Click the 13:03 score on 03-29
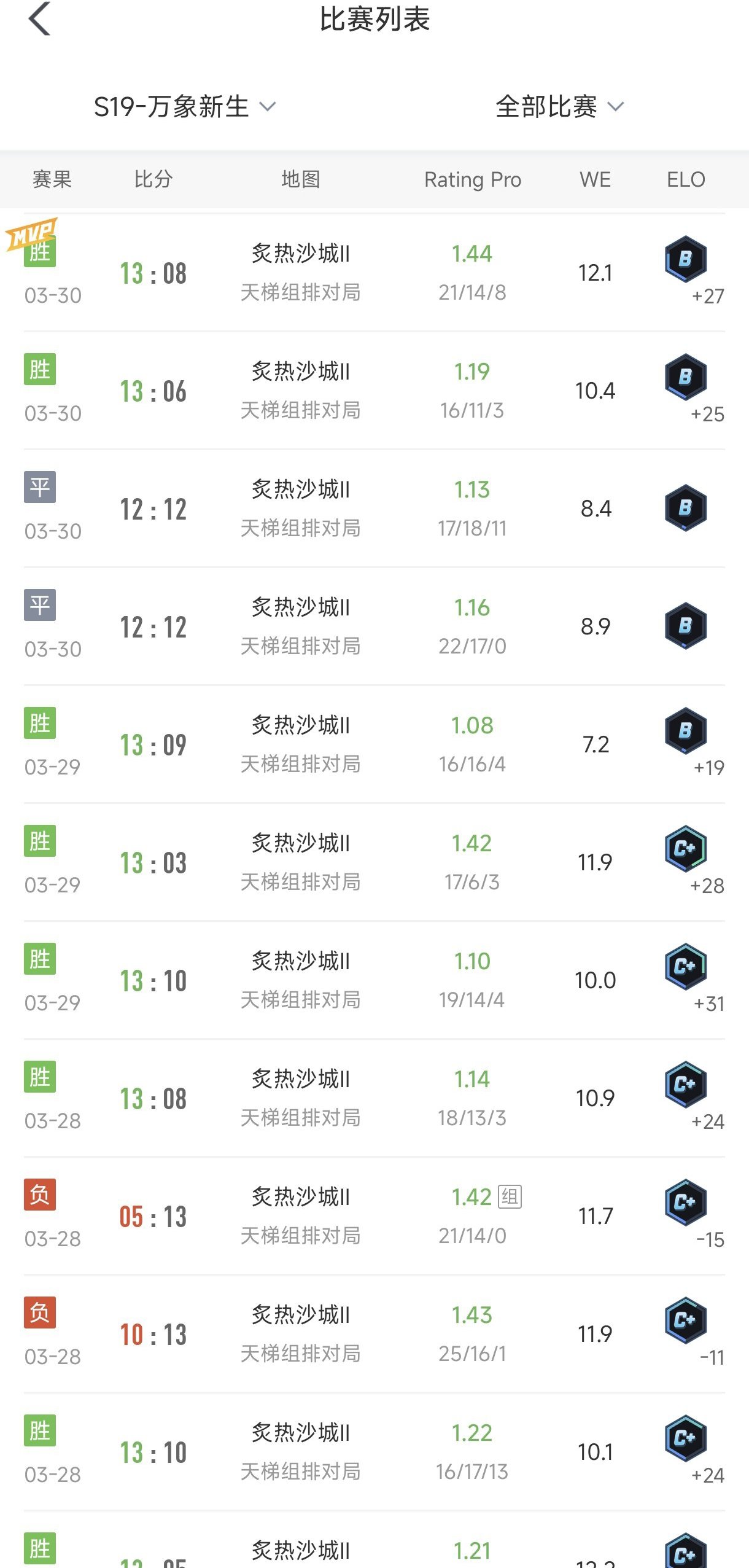The width and height of the screenshot is (749, 1568). tap(153, 863)
